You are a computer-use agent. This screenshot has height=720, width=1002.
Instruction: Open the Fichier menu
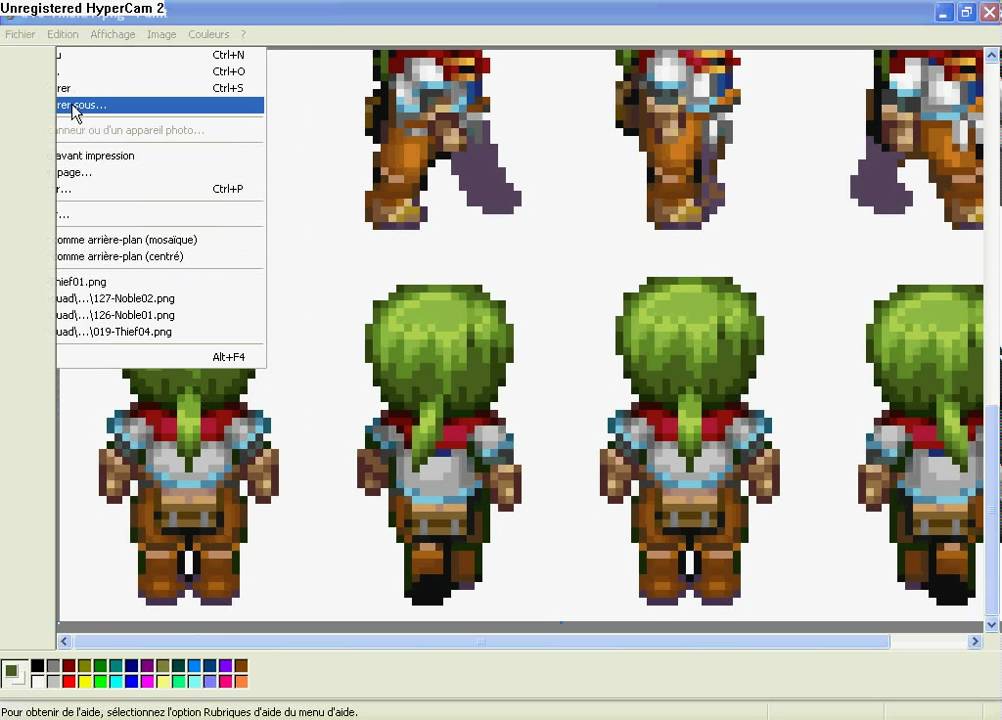click(x=20, y=34)
